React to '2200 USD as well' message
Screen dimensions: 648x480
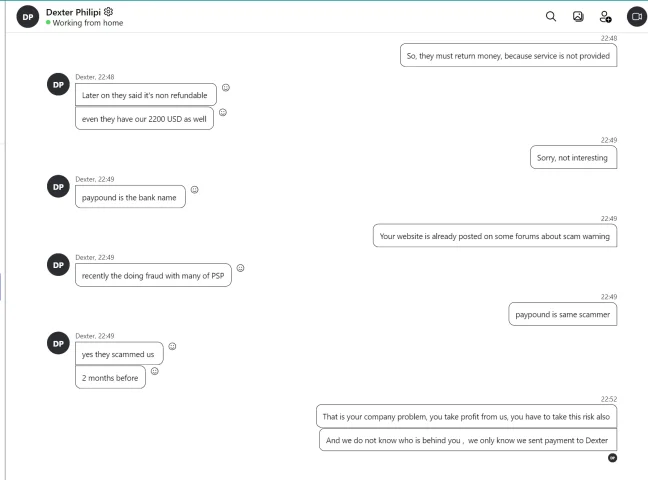coord(223,112)
